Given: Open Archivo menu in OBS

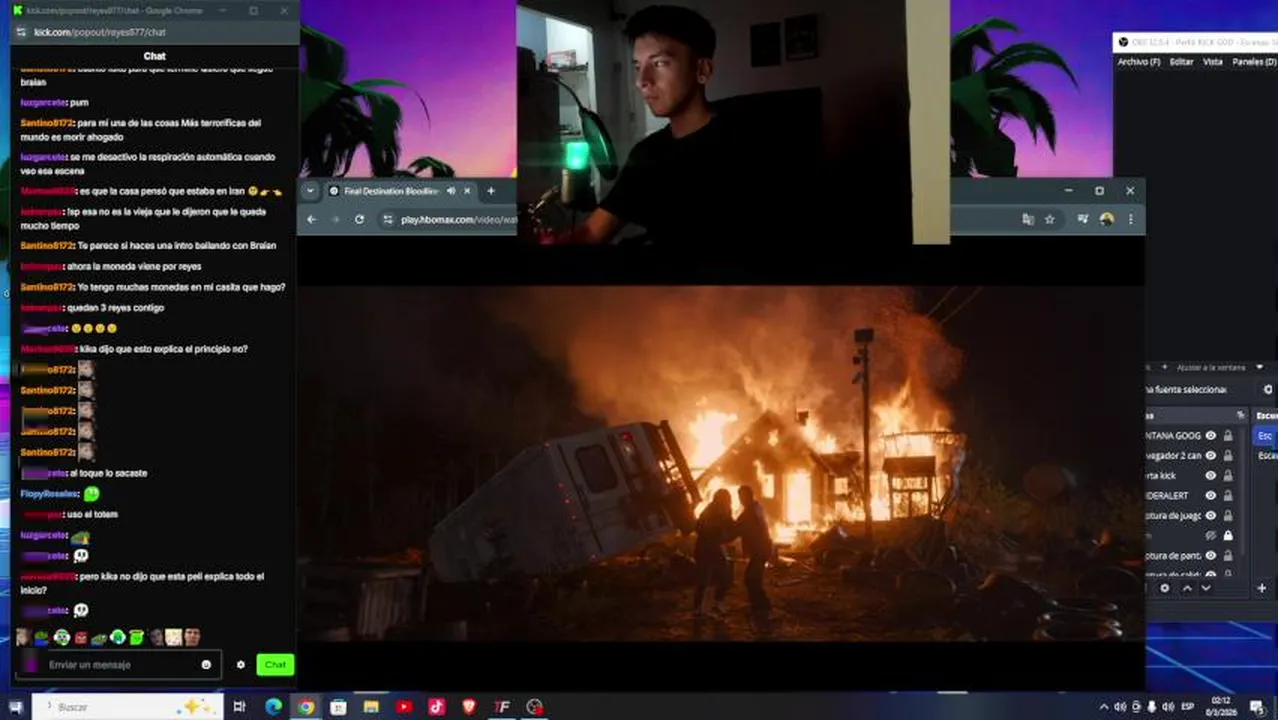Looking at the screenshot, I should pyautogui.click(x=1139, y=62).
